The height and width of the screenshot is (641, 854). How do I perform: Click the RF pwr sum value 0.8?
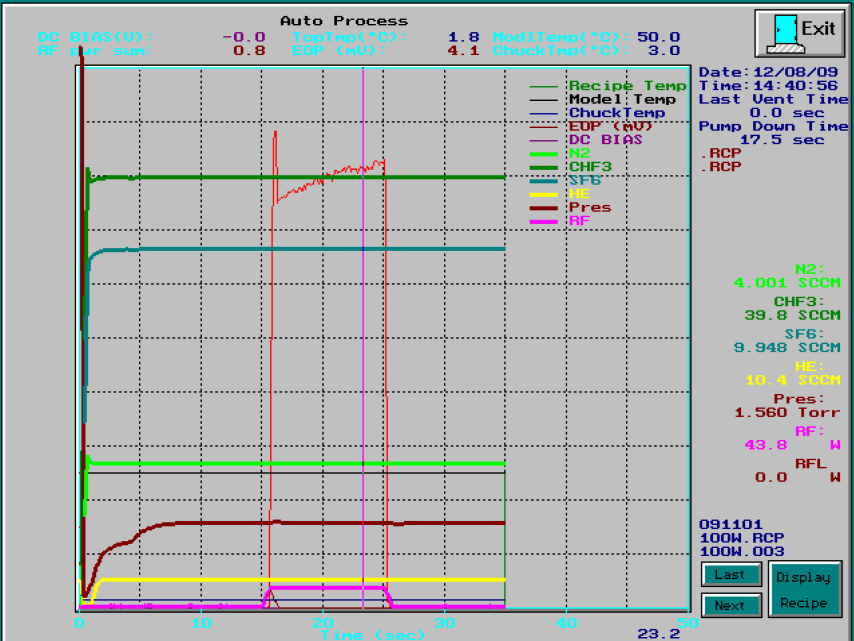pos(249,51)
